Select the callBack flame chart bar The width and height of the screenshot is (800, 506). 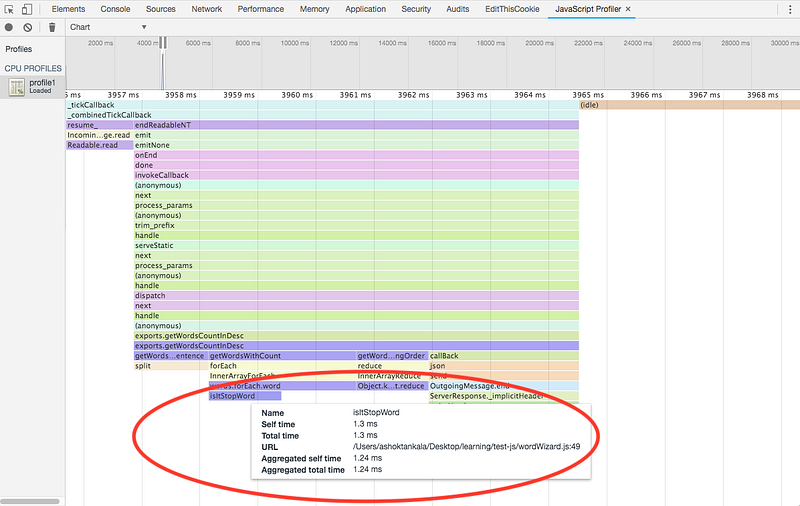click(503, 356)
